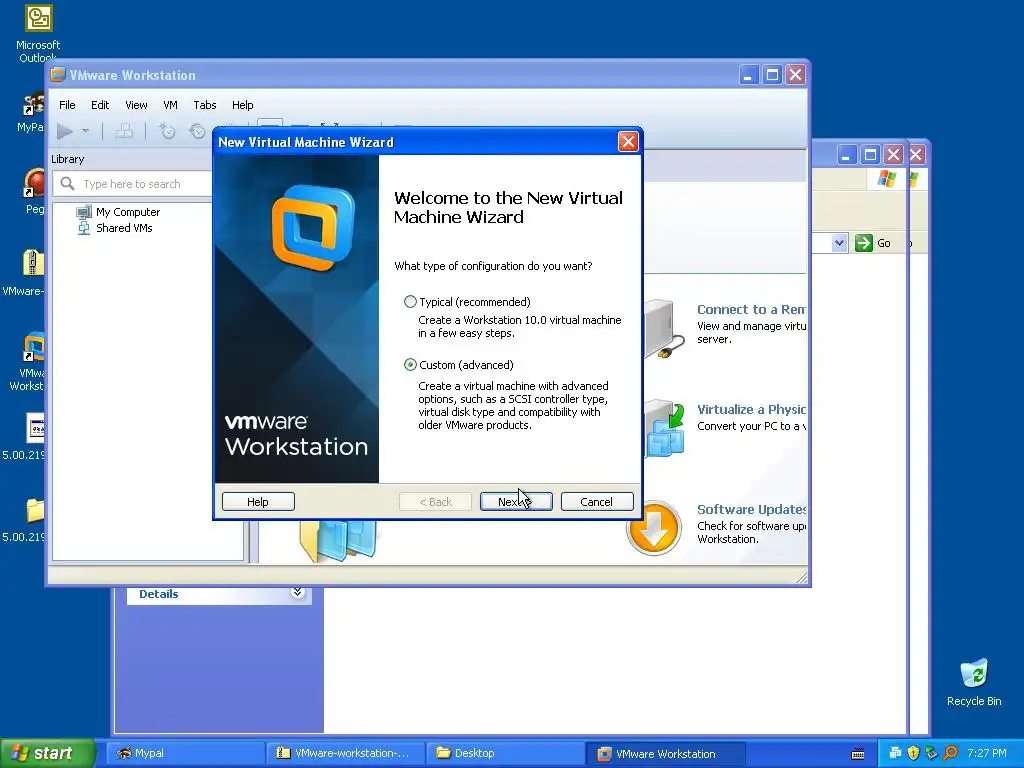Select the Custom (advanced) radio button
Screen dimensions: 1024x768
[410, 364]
